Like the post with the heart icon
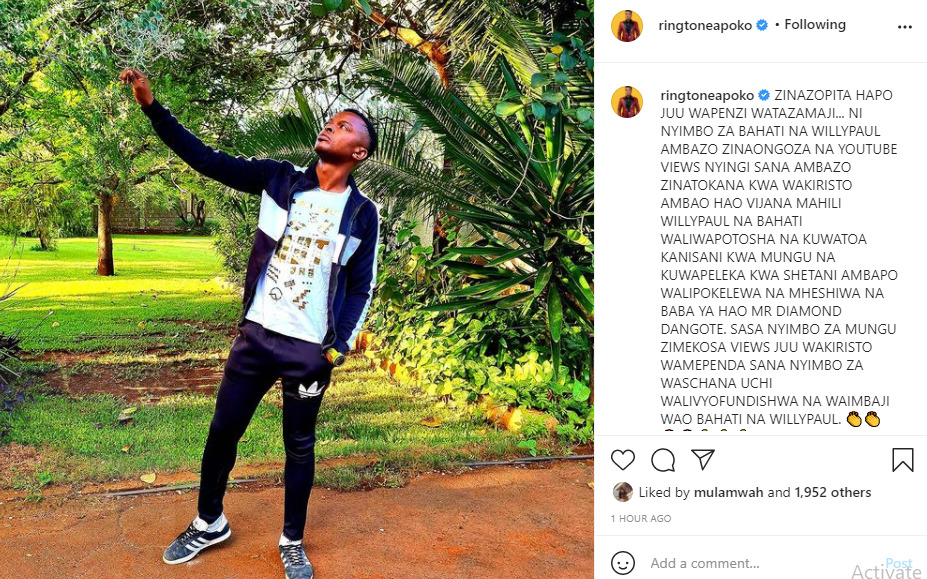 tap(623, 460)
